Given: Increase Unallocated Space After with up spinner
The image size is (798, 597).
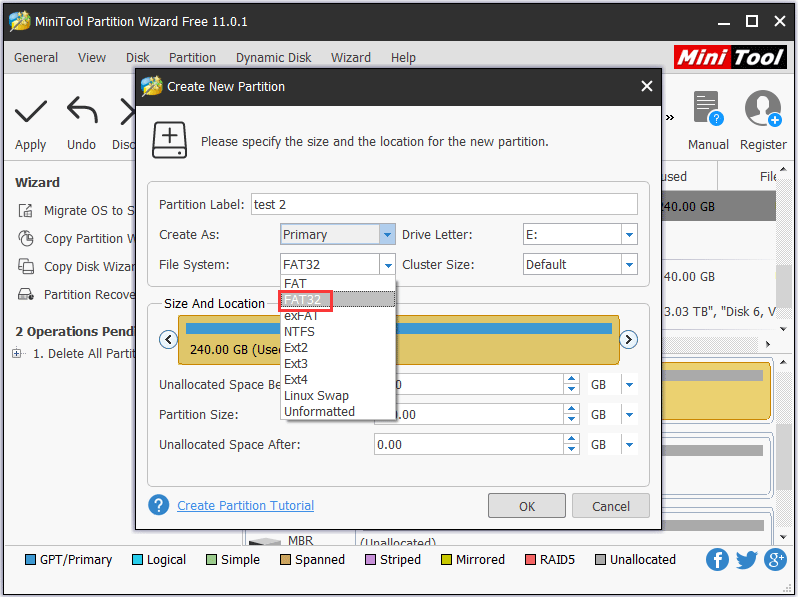Looking at the screenshot, I should pos(572,439).
